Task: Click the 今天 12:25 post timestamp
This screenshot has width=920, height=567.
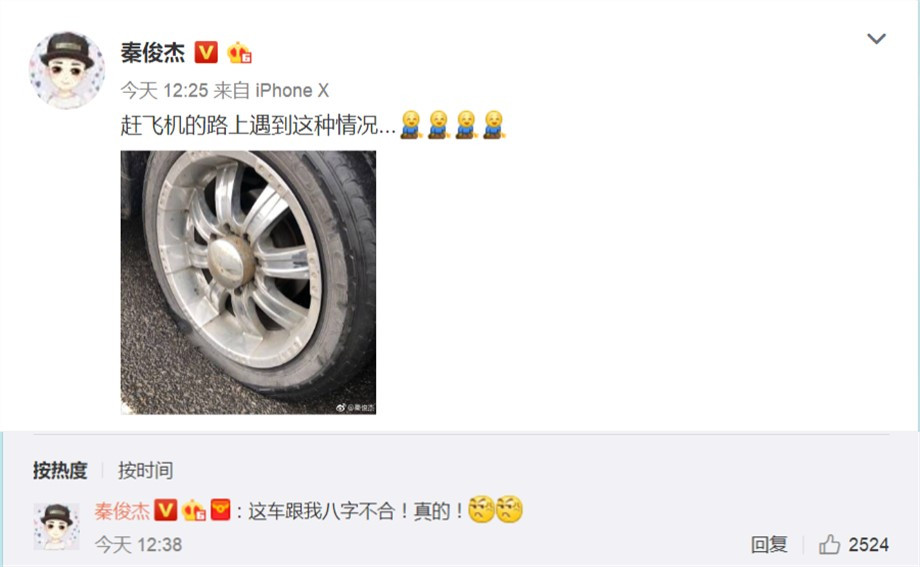Action: [164, 90]
